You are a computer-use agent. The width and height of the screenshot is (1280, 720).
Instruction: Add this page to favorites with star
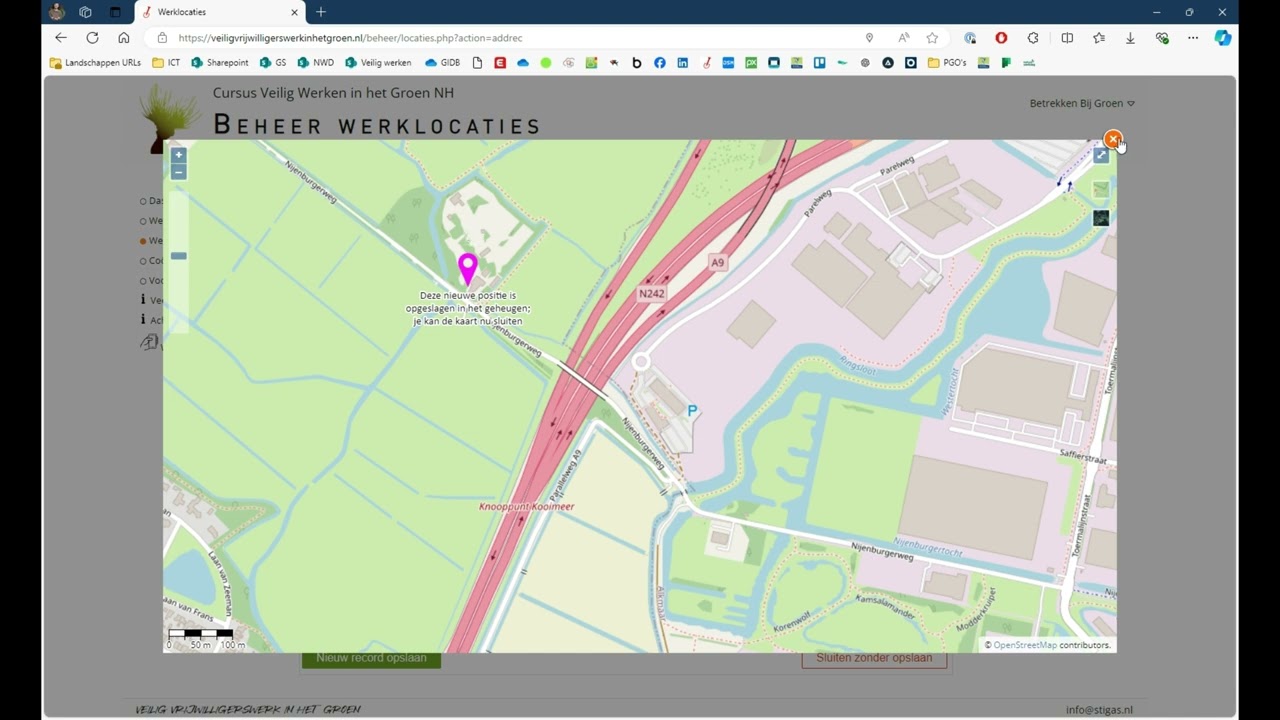click(932, 38)
